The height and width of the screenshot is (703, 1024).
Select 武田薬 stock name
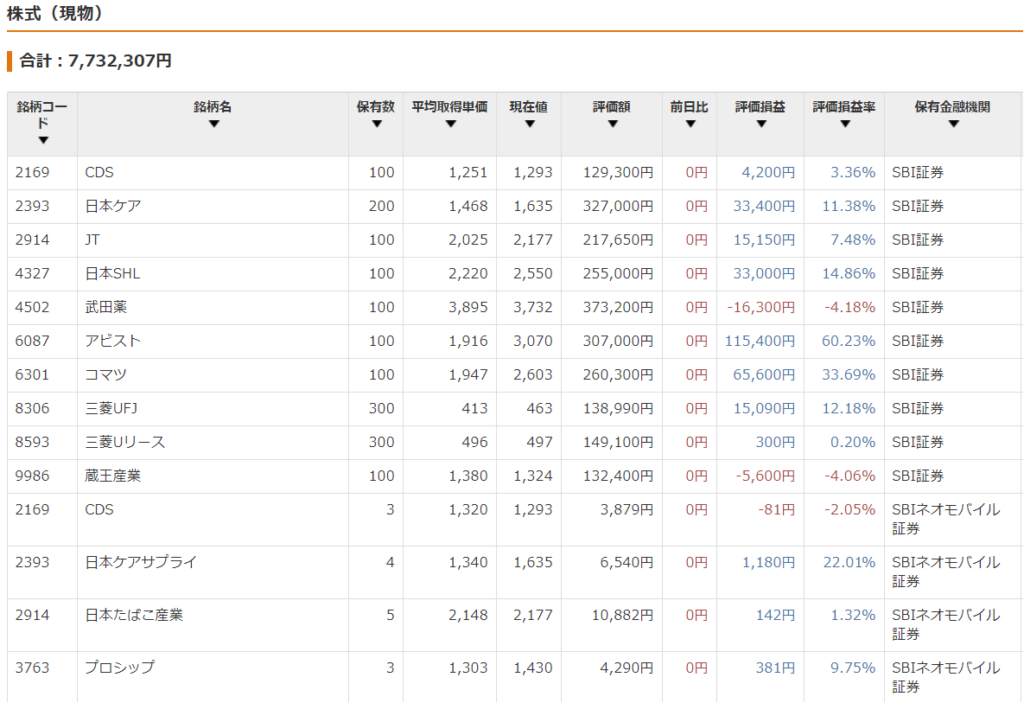point(106,307)
